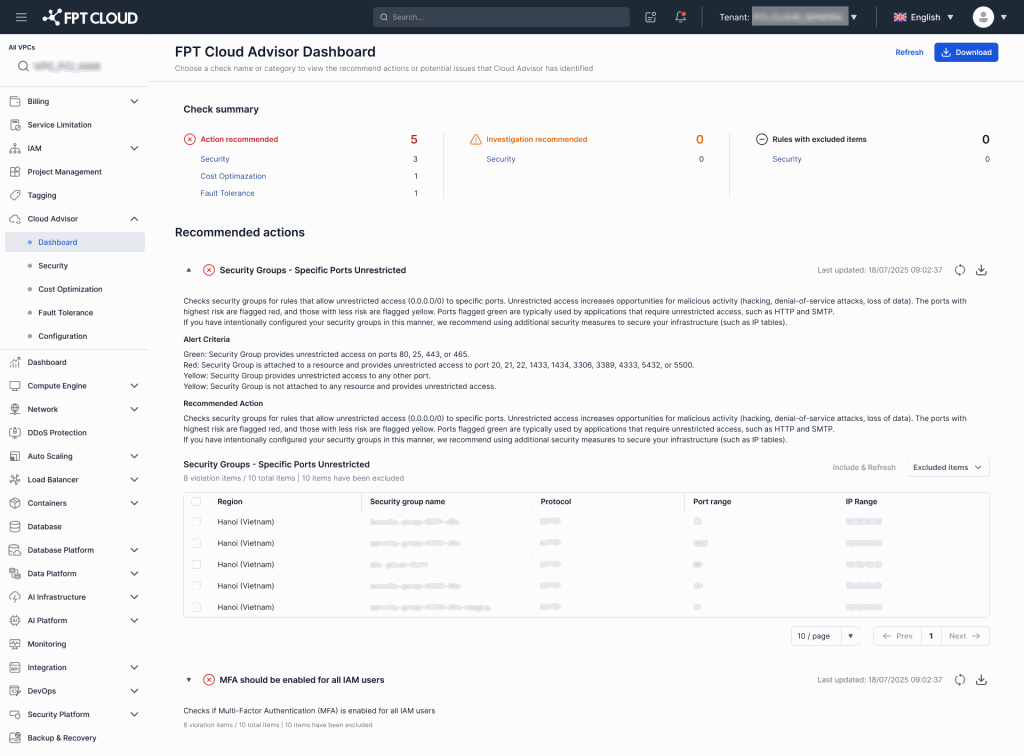
Task: Click the Project Management icon
Action: point(15,172)
